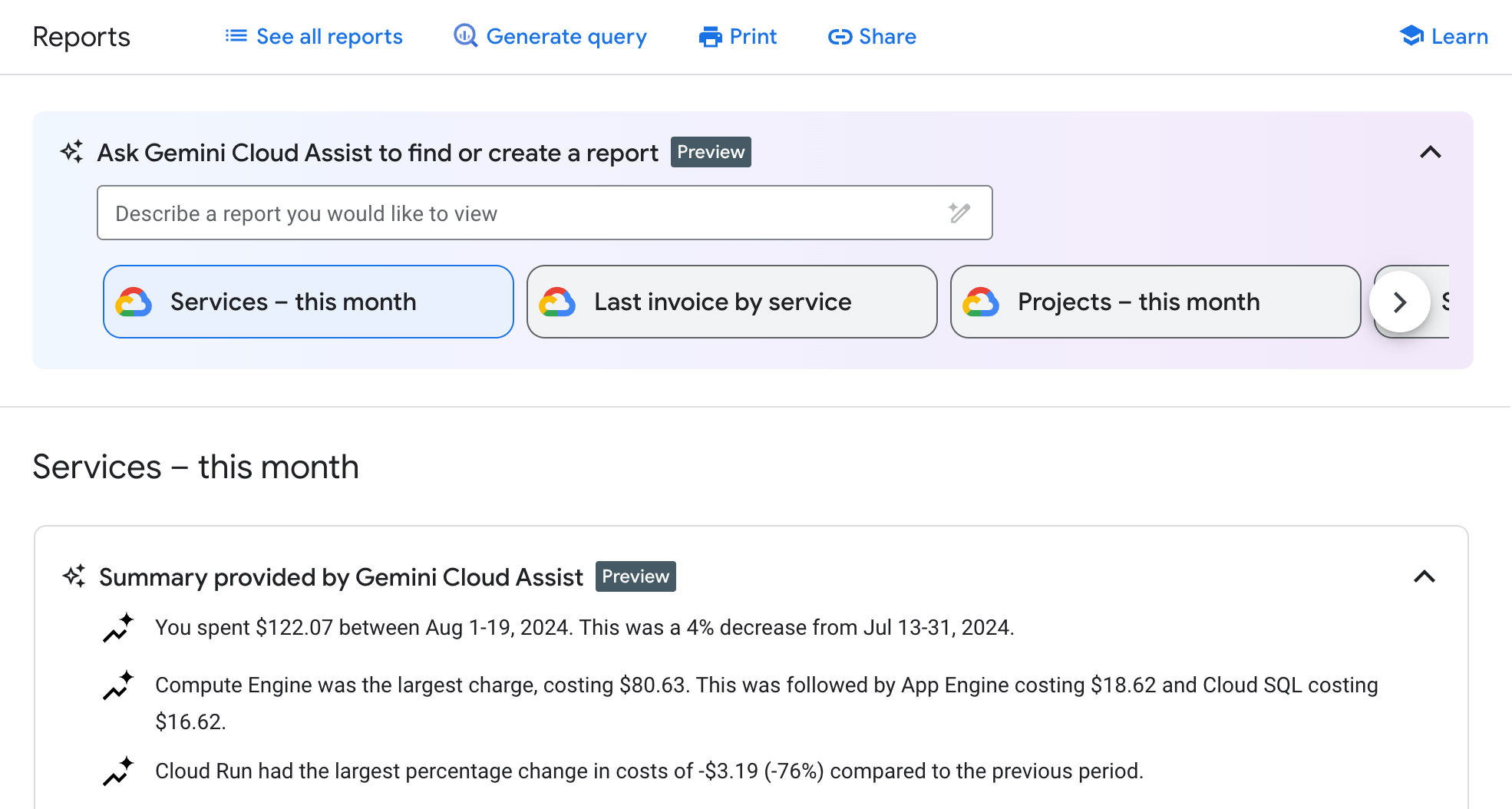Click the Share link chain icon

pos(840,37)
